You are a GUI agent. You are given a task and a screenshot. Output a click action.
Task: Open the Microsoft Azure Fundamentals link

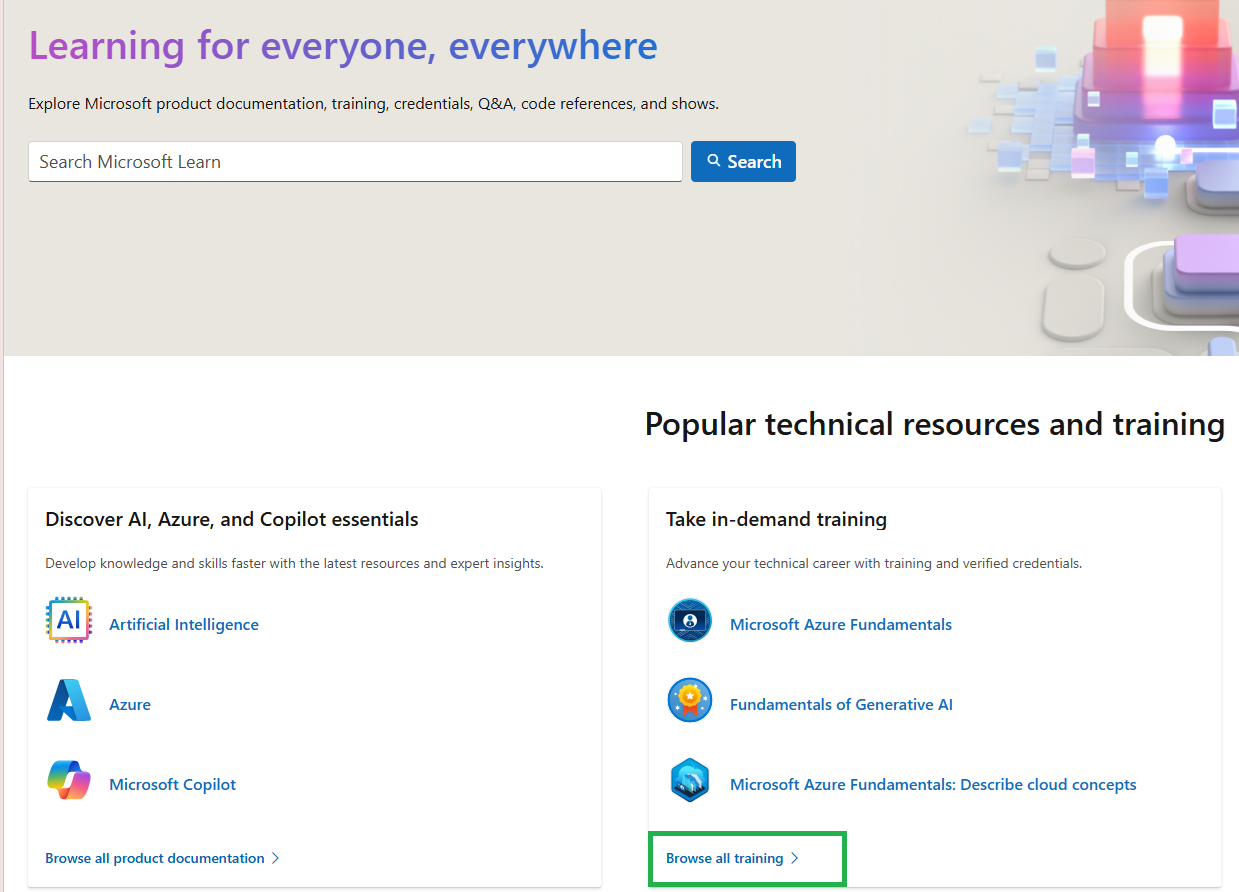tap(841, 624)
